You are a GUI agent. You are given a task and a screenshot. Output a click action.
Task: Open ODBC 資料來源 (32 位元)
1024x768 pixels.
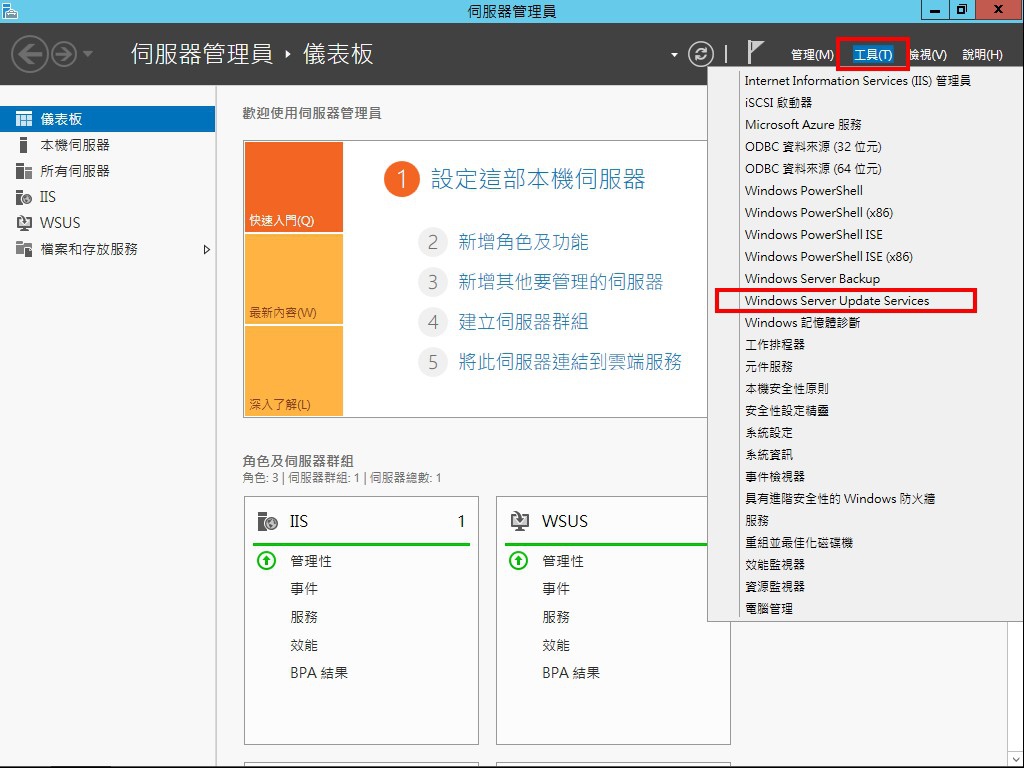coord(813,146)
